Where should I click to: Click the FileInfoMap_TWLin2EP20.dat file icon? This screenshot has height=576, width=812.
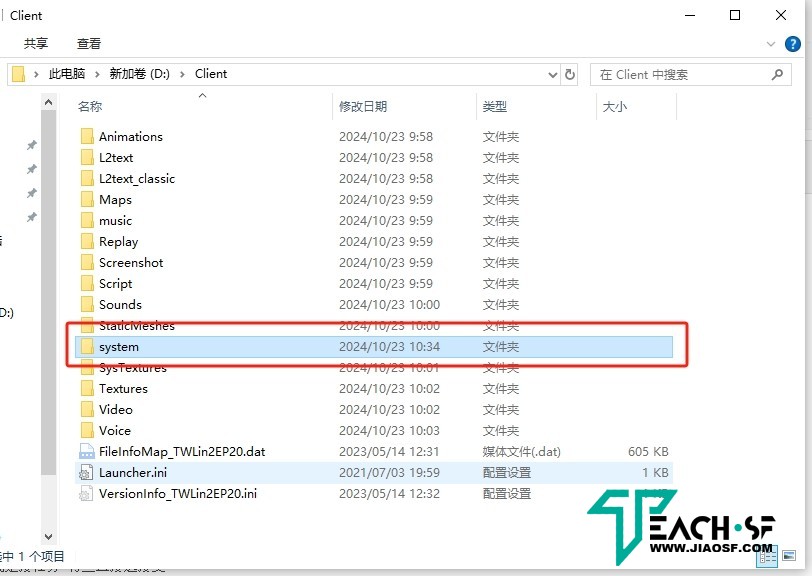click(x=86, y=452)
